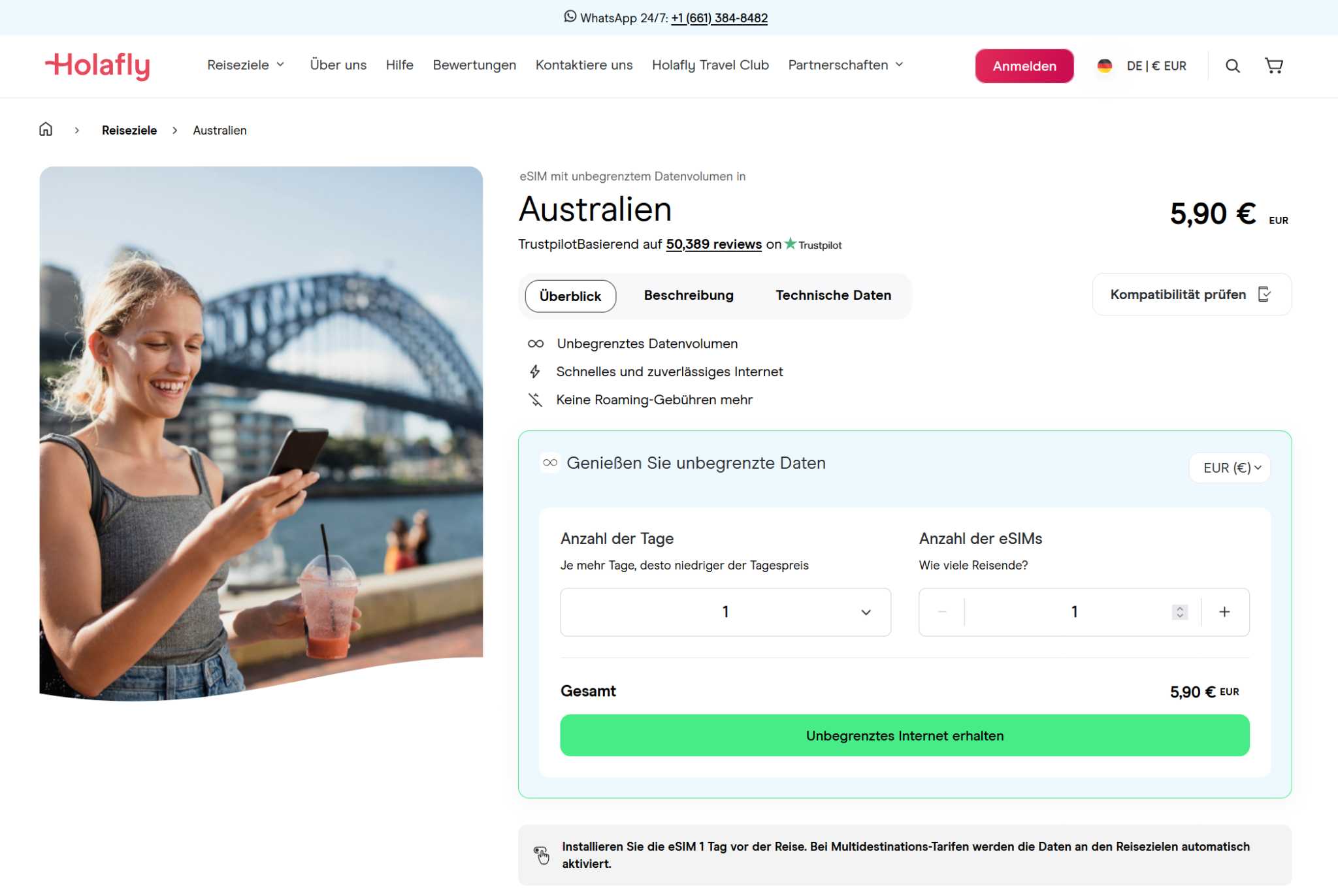Screen dimensions: 1338x896
Task: Click the Holafly logo
Action: pyautogui.click(x=97, y=65)
